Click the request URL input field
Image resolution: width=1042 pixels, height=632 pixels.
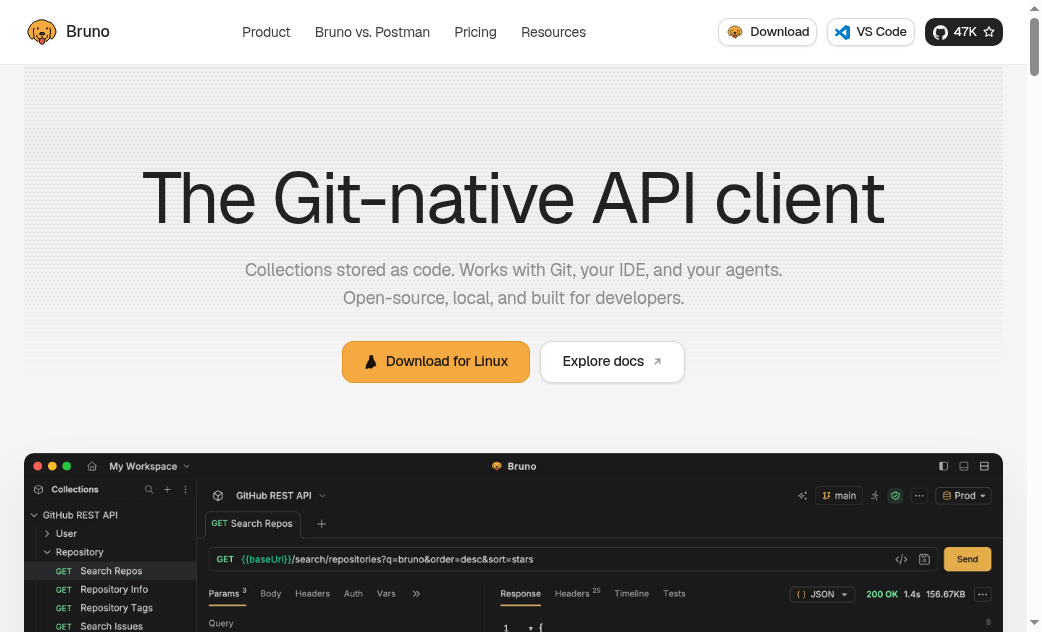coord(573,560)
